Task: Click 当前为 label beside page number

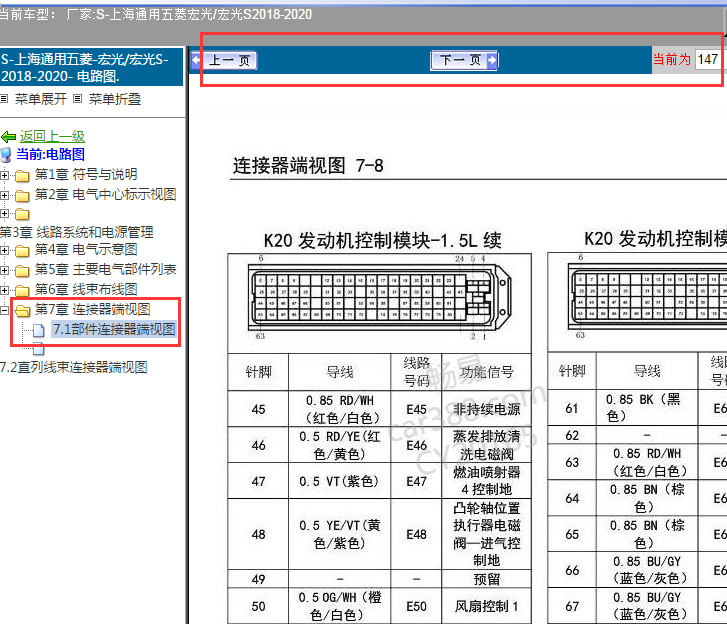Action: (672, 59)
